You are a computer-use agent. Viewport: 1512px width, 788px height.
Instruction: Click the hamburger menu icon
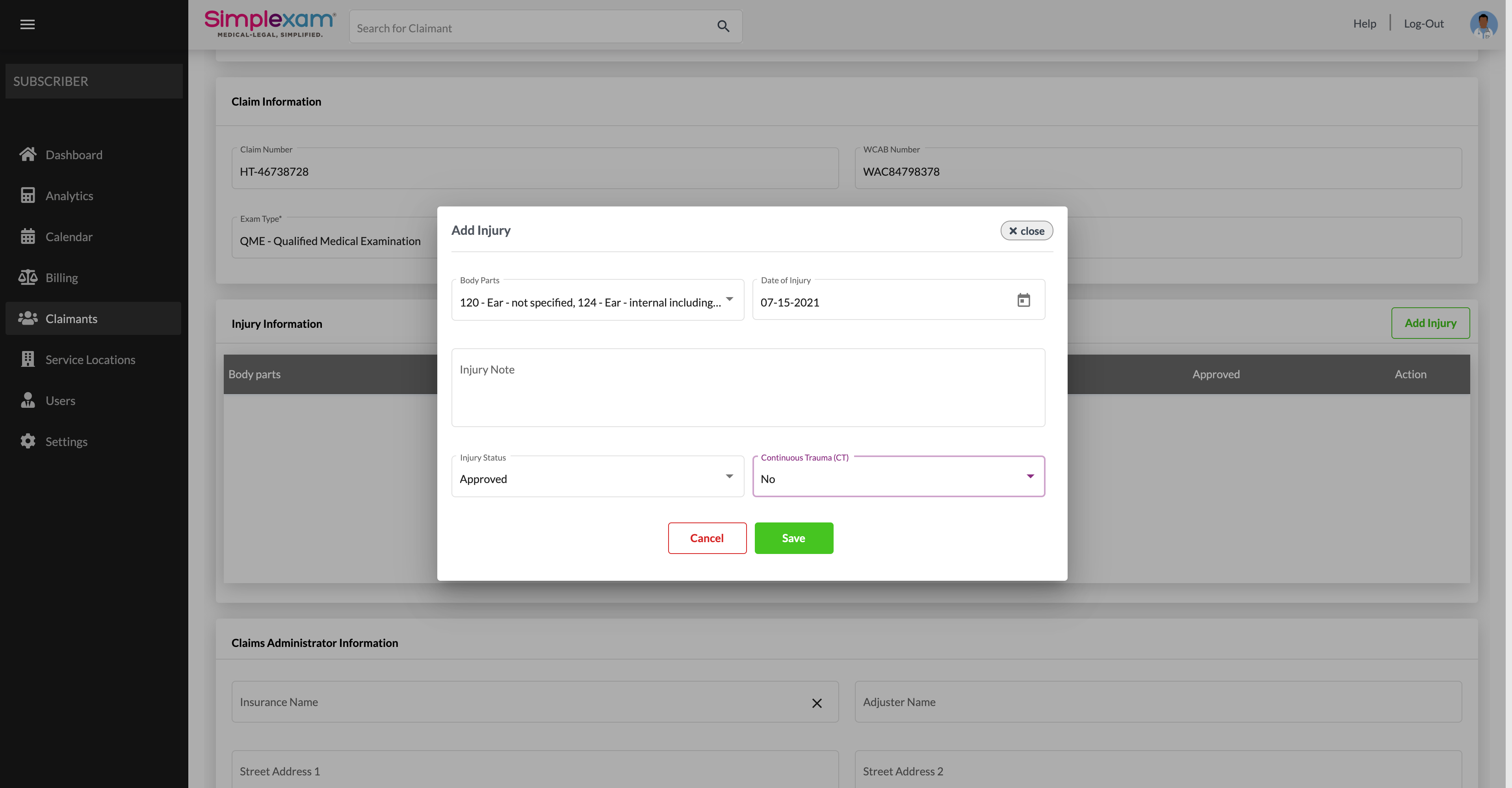[27, 24]
